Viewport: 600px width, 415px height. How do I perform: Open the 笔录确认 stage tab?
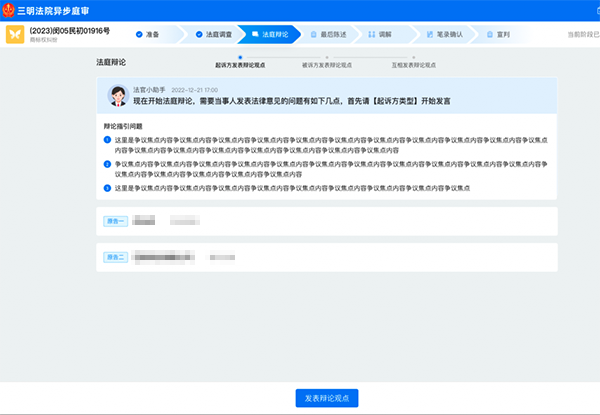point(449,34)
